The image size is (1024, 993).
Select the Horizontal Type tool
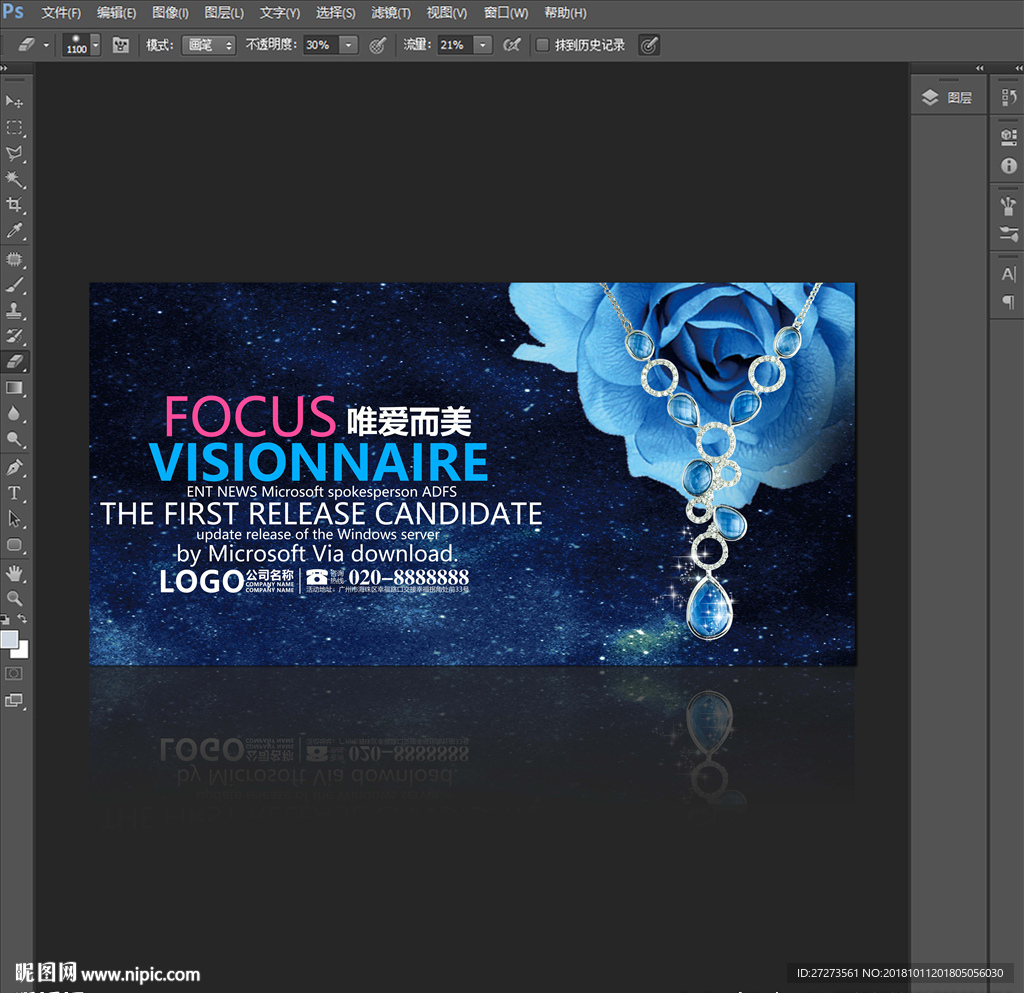click(x=14, y=493)
